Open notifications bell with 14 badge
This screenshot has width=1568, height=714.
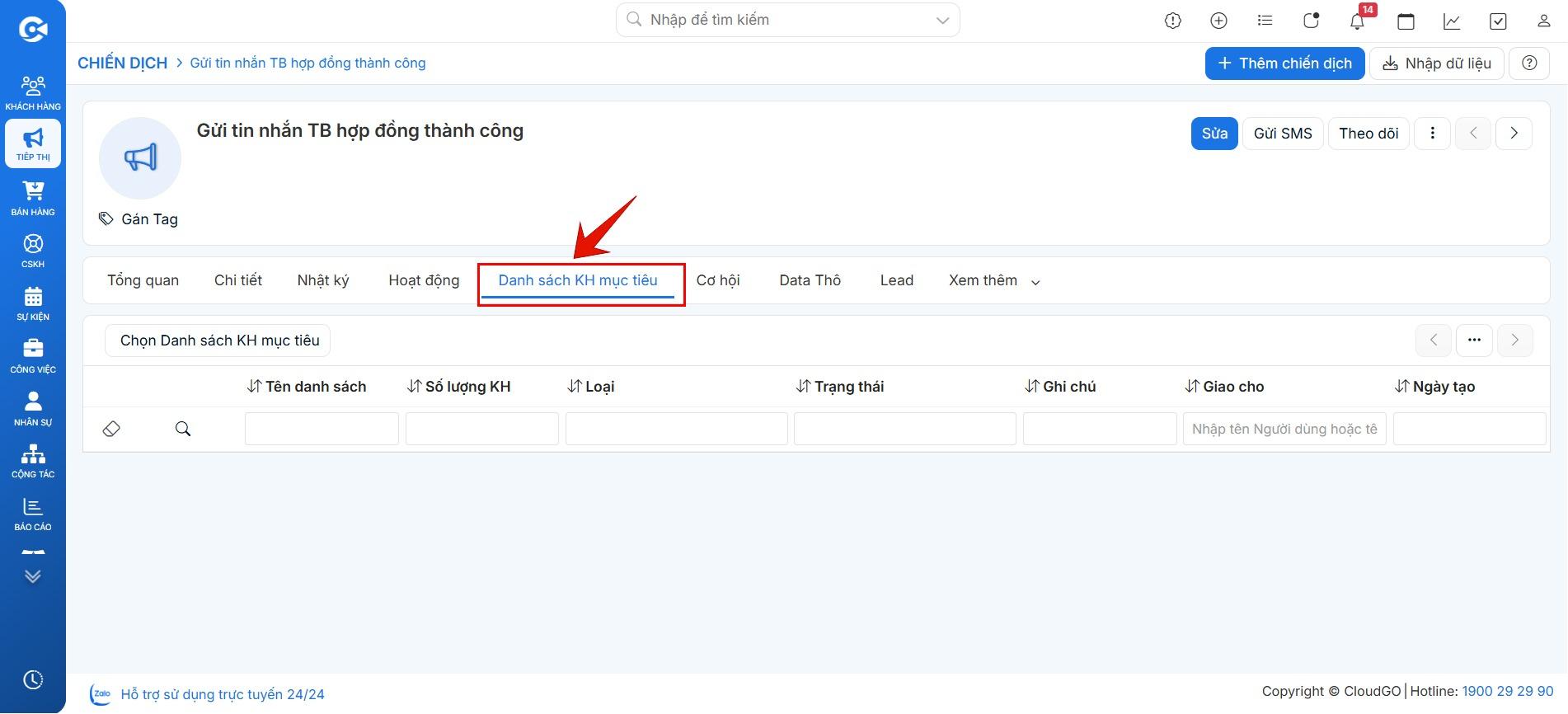pyautogui.click(x=1357, y=21)
